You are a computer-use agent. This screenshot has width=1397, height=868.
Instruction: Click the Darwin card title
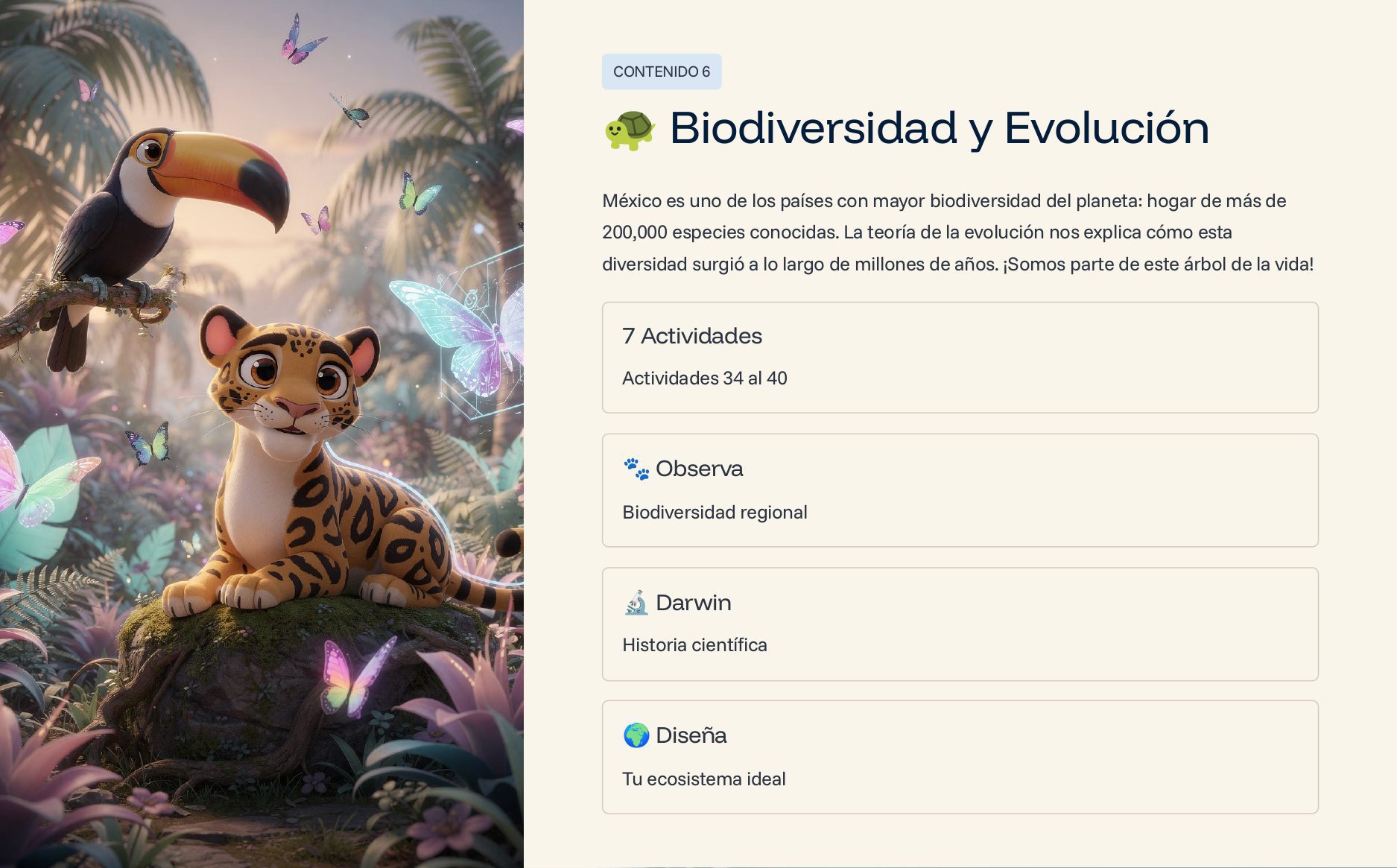(693, 602)
